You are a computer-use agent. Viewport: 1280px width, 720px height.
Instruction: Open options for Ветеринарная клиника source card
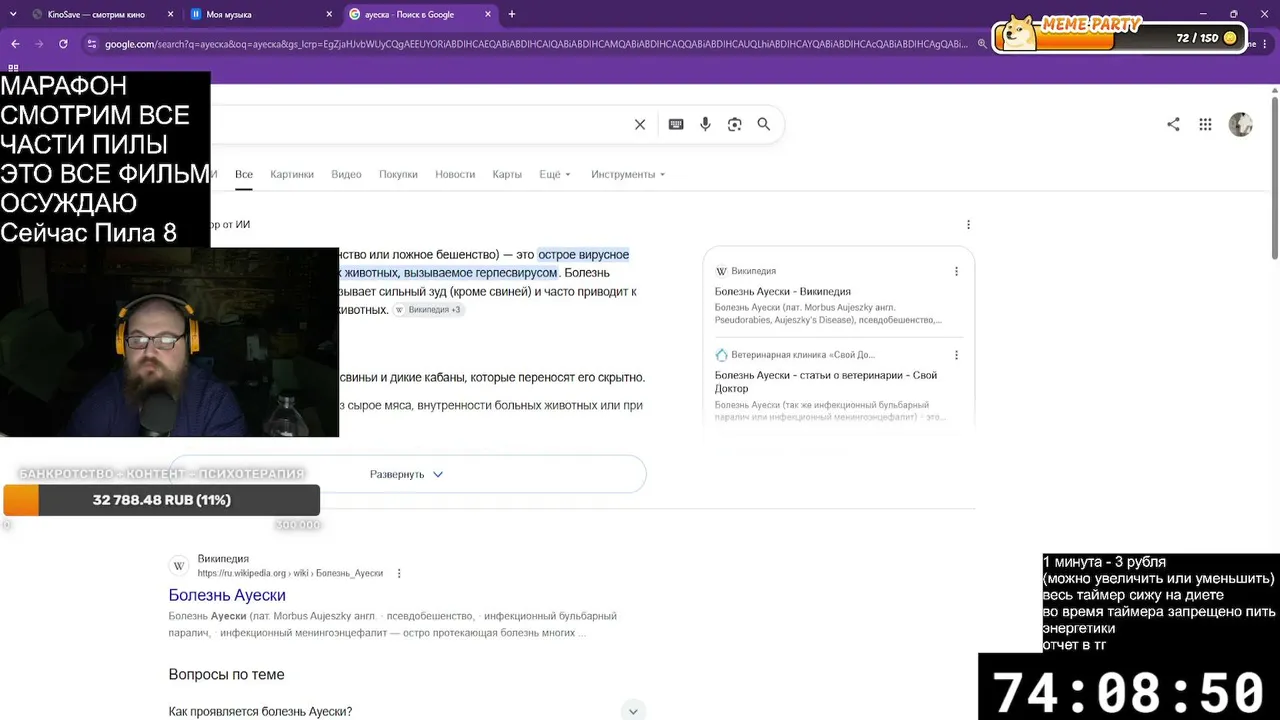(x=956, y=355)
